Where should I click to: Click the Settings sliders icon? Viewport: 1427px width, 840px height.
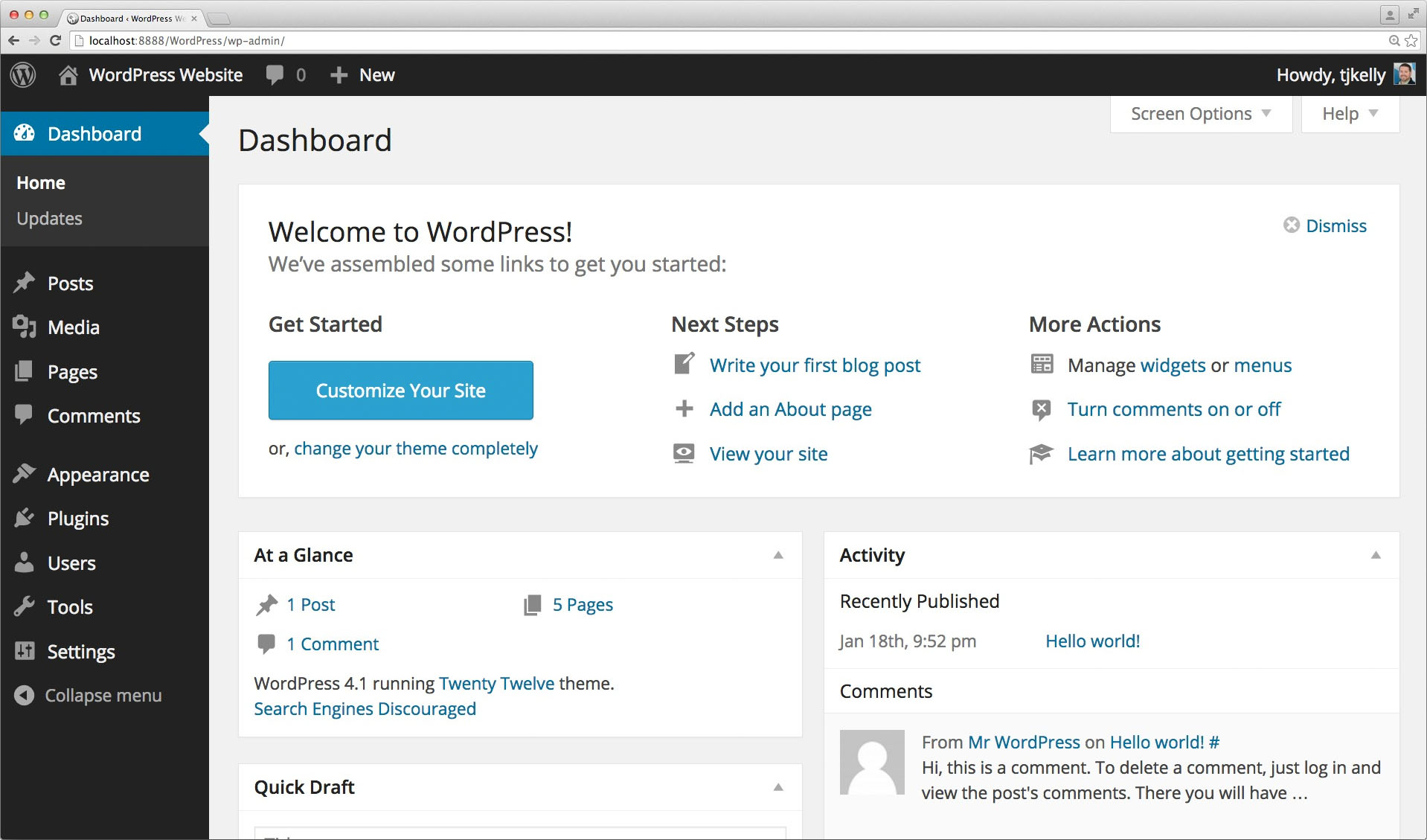[x=25, y=651]
